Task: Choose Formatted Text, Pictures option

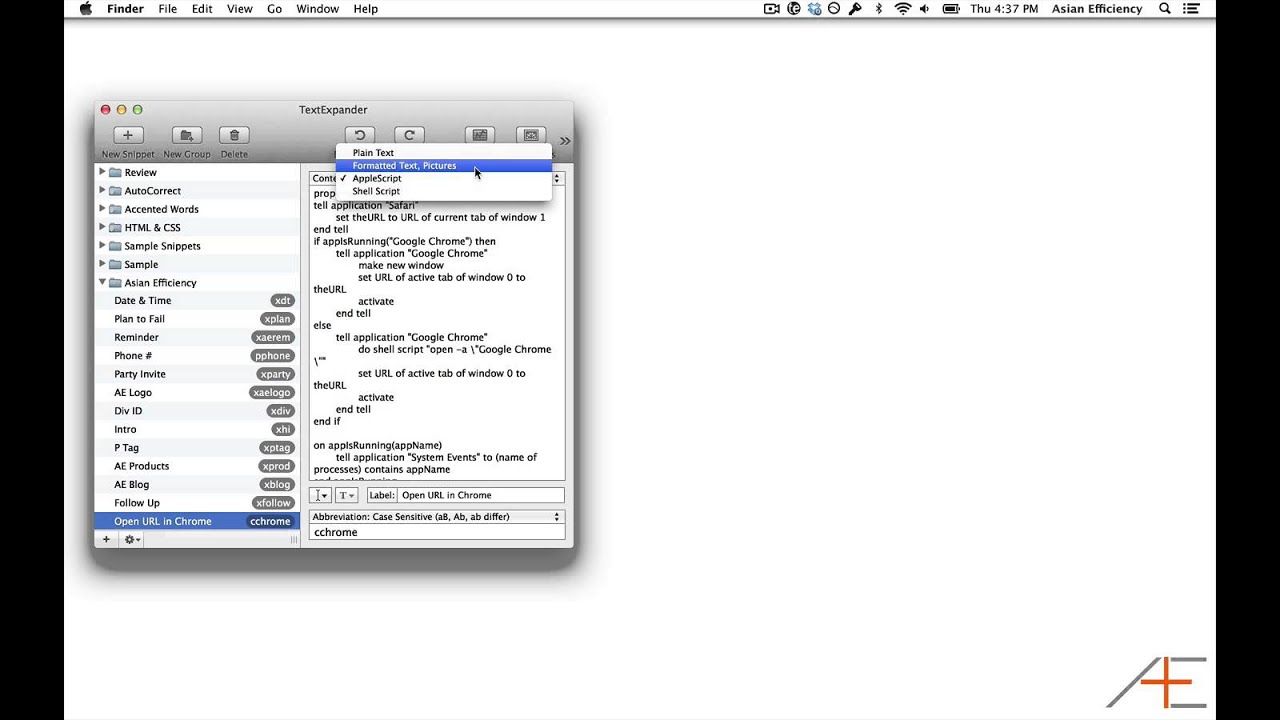Action: [x=443, y=166]
